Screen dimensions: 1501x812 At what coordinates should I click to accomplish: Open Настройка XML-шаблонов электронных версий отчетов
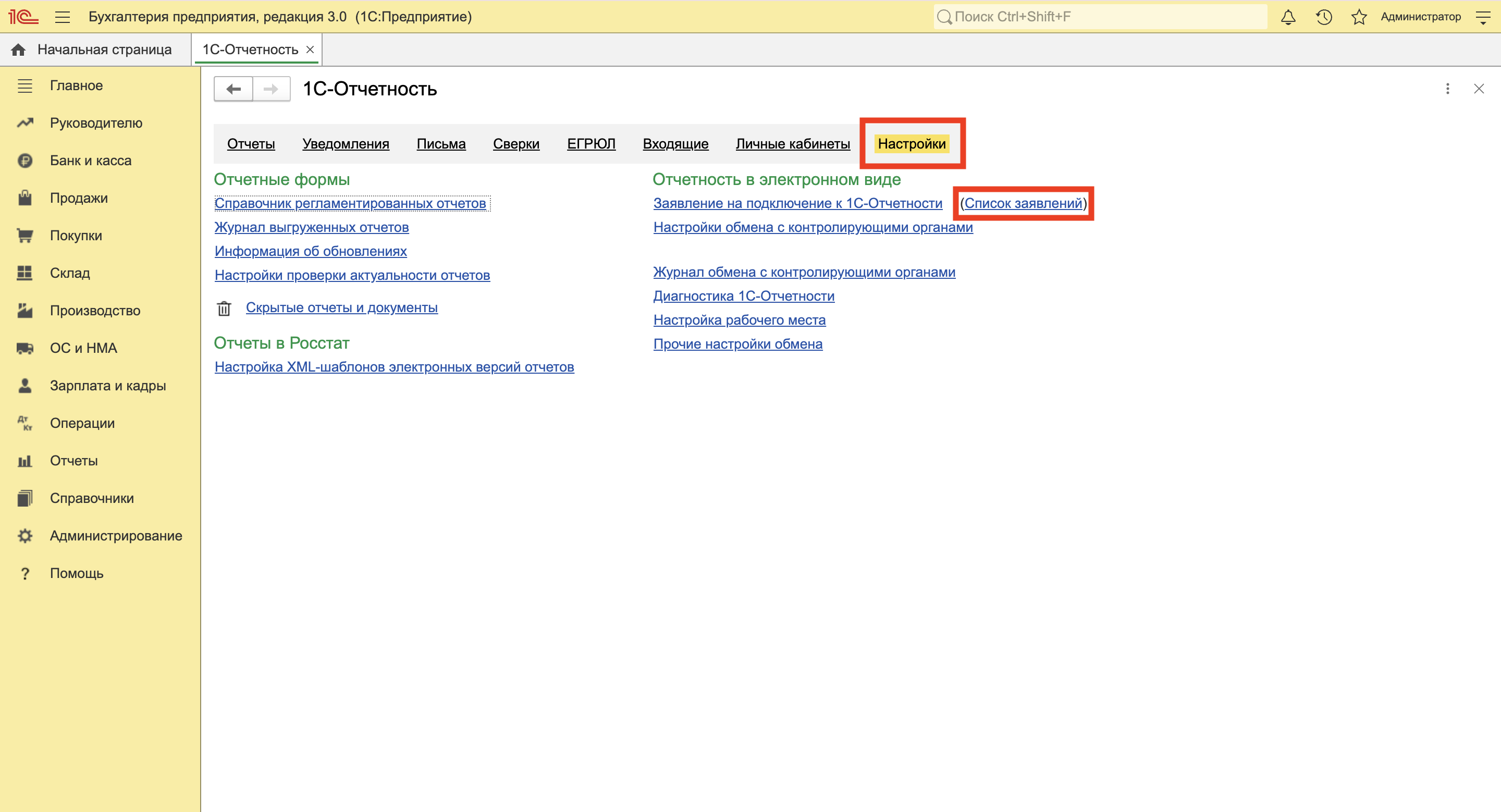pyautogui.click(x=394, y=367)
